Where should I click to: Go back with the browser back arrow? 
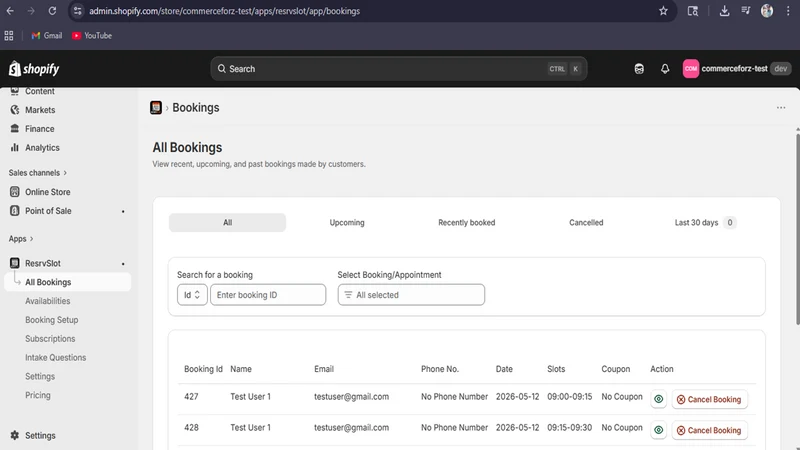(10, 11)
